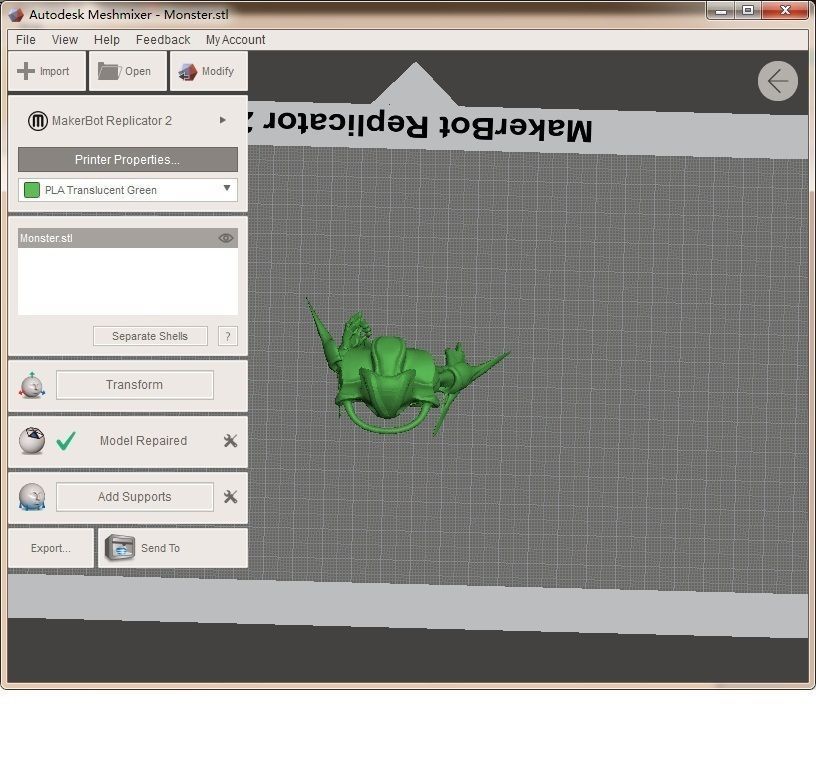Open support settings wrench icon

[x=230, y=497]
